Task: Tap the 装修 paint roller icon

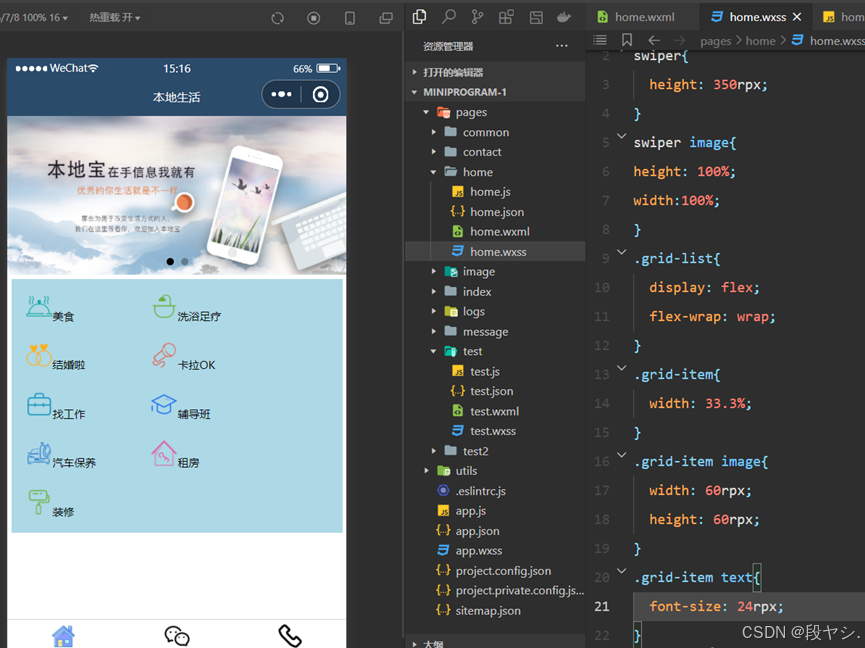Action: 39,502
